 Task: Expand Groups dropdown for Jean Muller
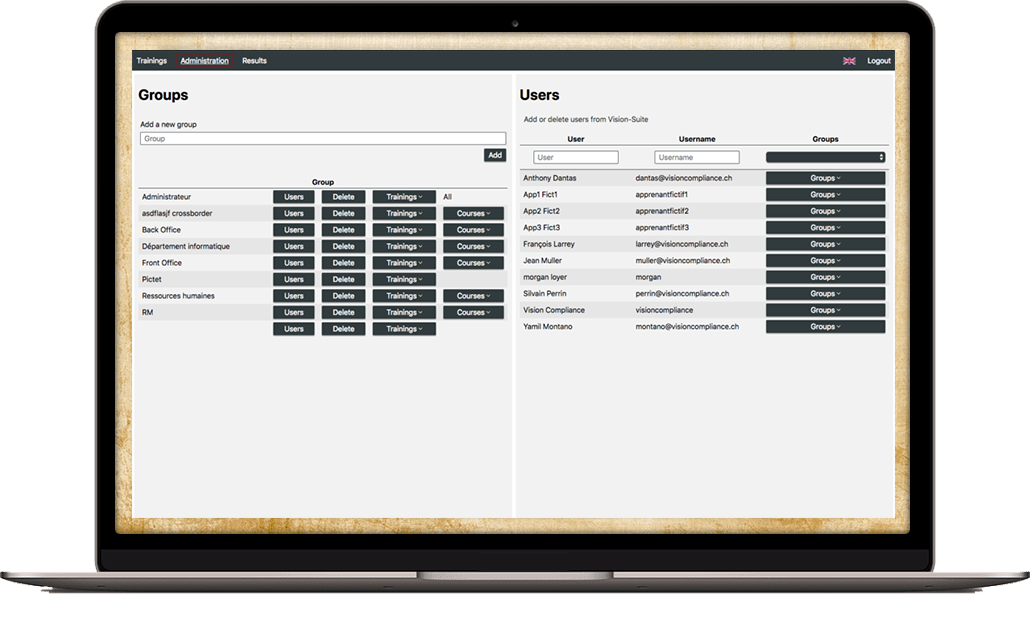tap(825, 261)
